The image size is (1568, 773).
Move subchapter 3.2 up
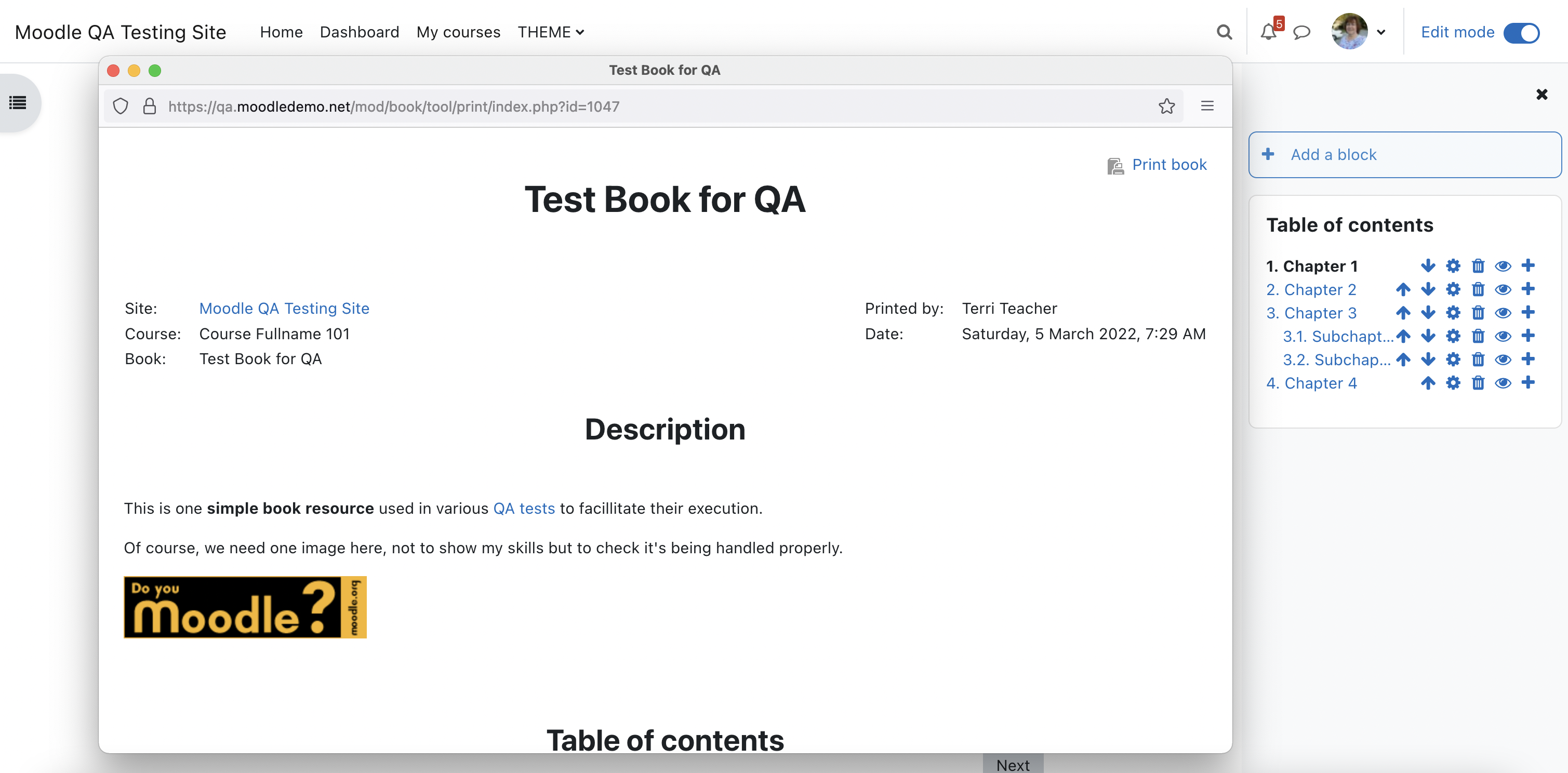point(1403,359)
